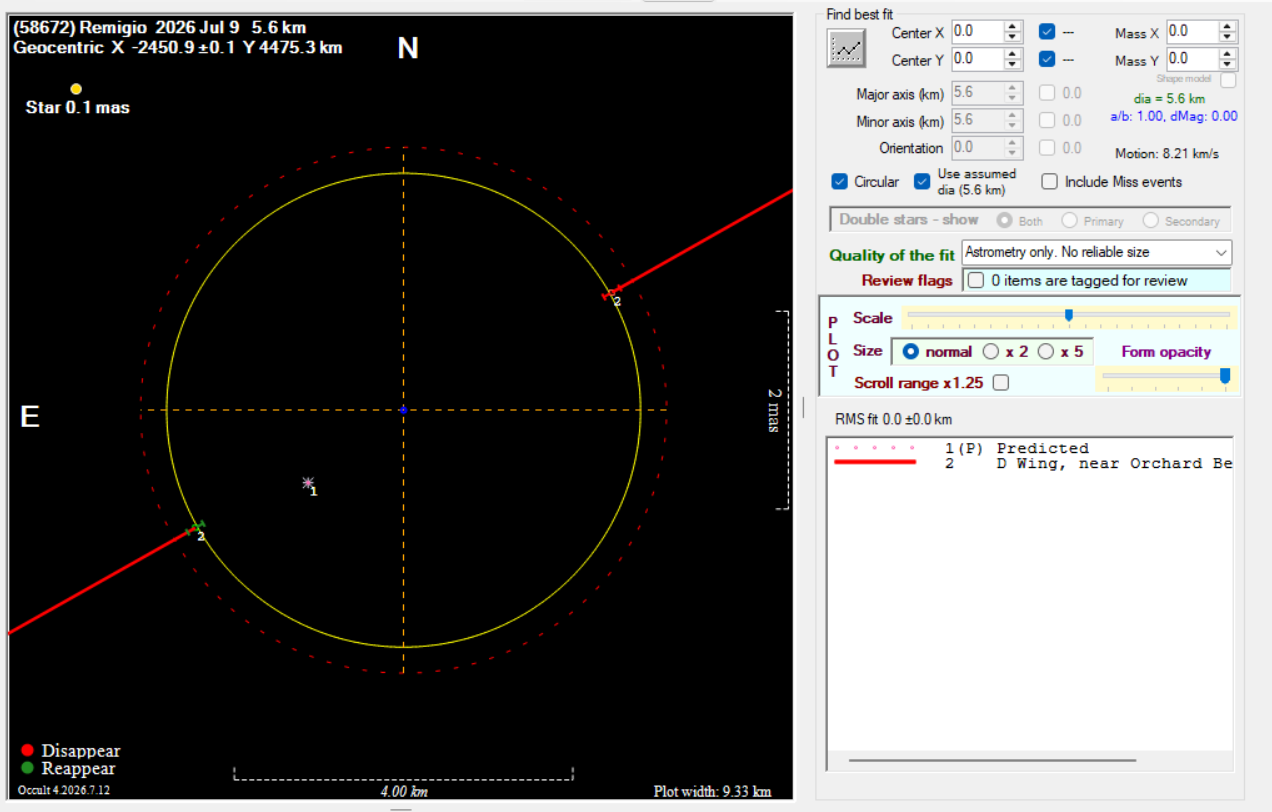The image size is (1272, 812).
Task: Uncheck the Center Y fit checkbox
Action: [1047, 59]
